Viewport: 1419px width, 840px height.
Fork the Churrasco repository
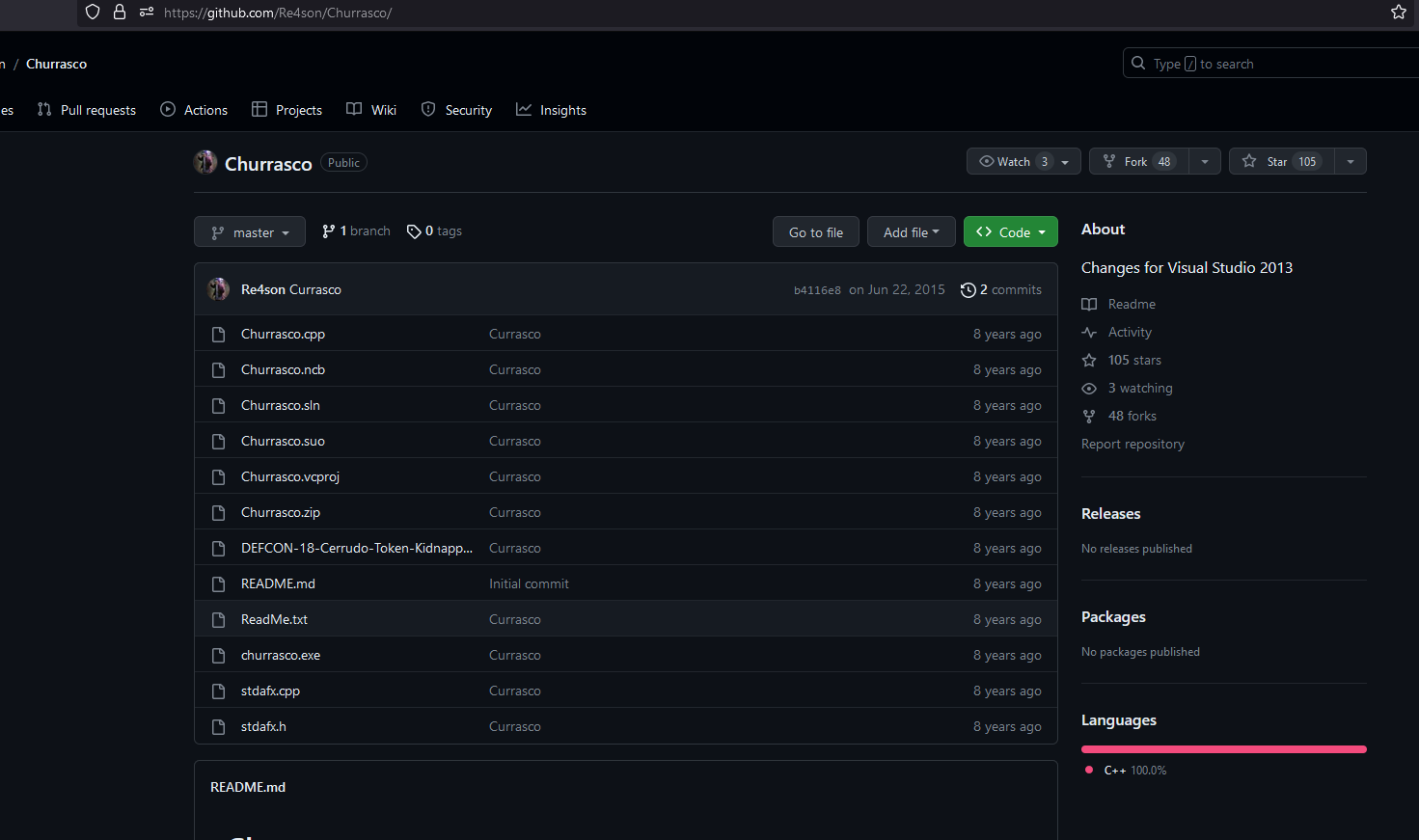1139,161
